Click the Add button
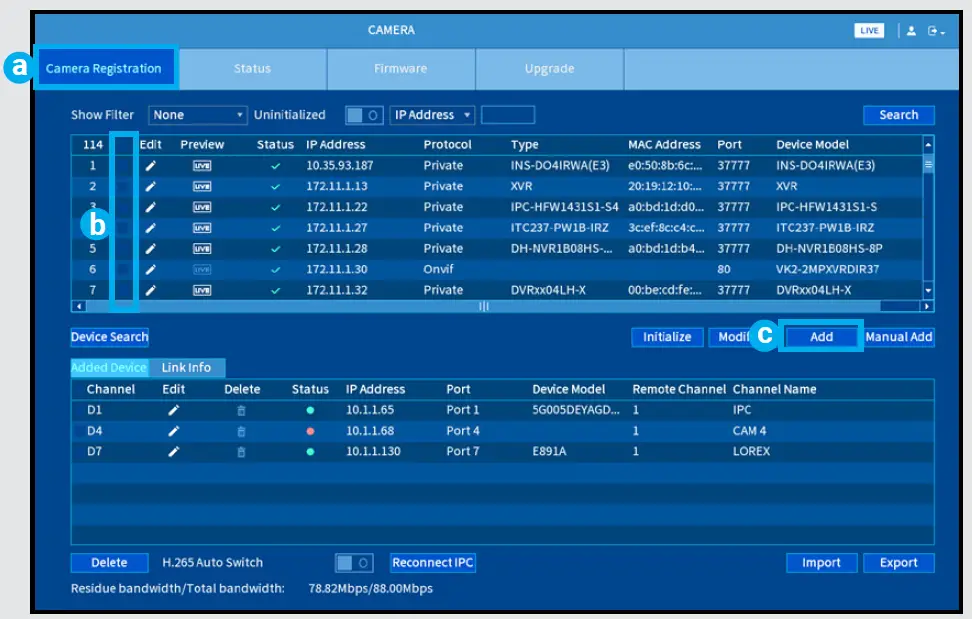 [821, 337]
